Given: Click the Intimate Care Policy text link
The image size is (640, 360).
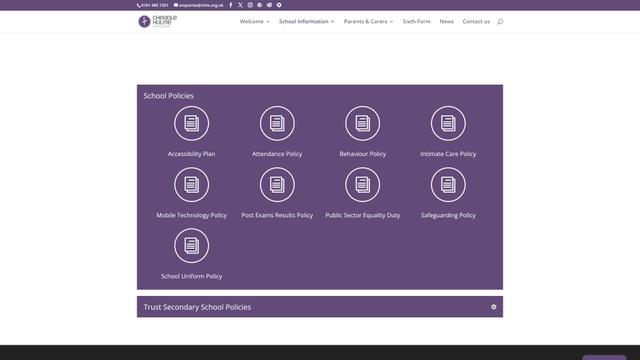Looking at the screenshot, I should pos(448,154).
